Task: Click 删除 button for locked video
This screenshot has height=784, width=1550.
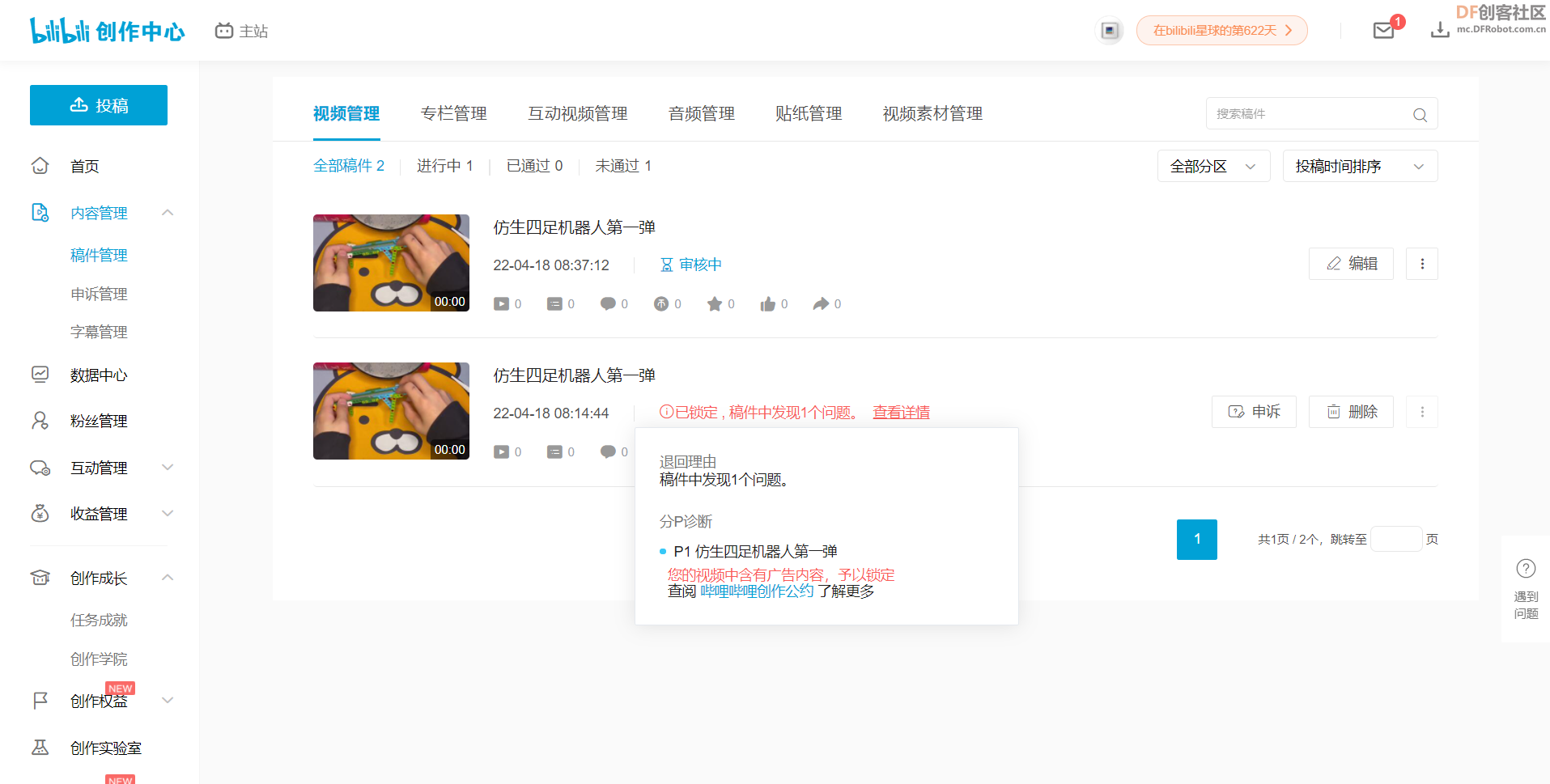Action: tap(1351, 412)
